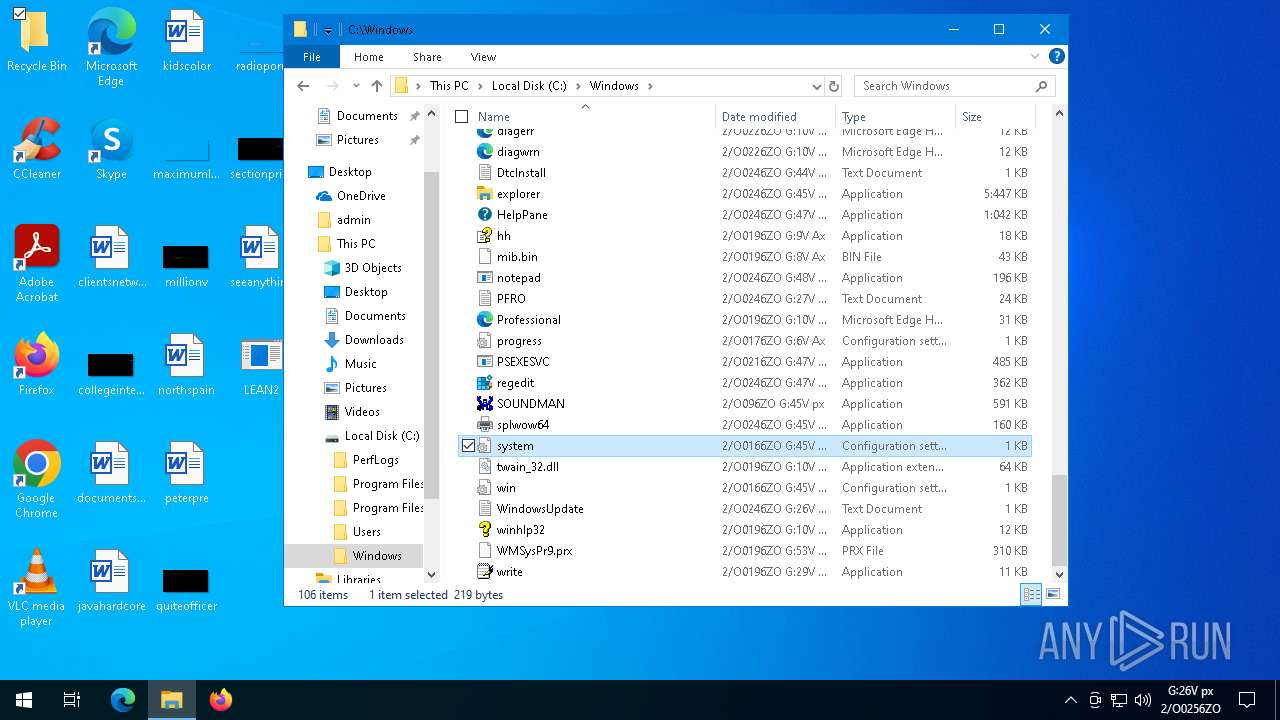Open CCleaner desktop shortcut
The height and width of the screenshot is (720, 1280).
click(37, 148)
